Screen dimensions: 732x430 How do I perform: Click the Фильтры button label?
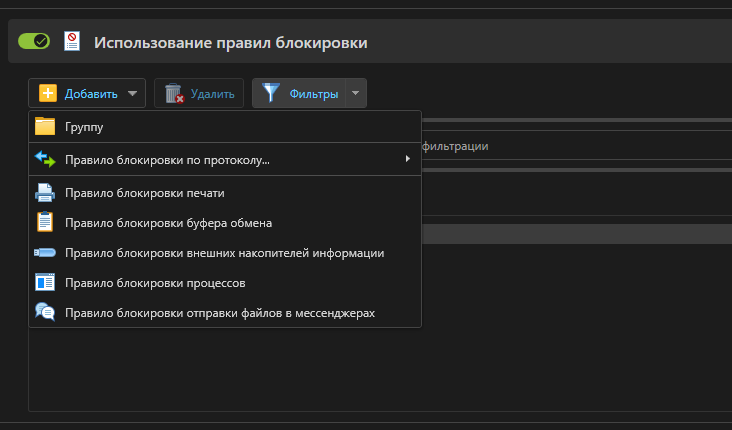coord(314,94)
